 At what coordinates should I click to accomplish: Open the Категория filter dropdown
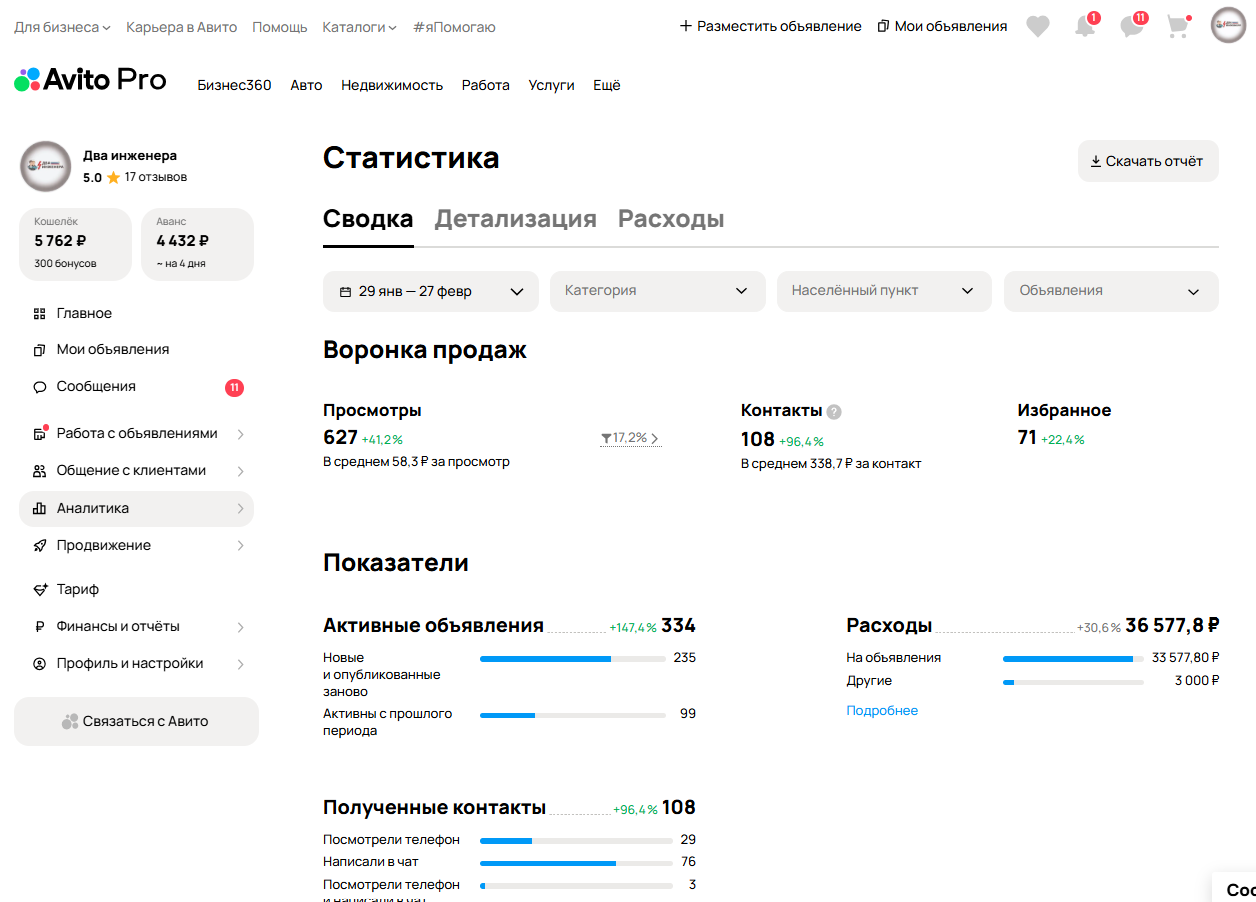(x=658, y=291)
